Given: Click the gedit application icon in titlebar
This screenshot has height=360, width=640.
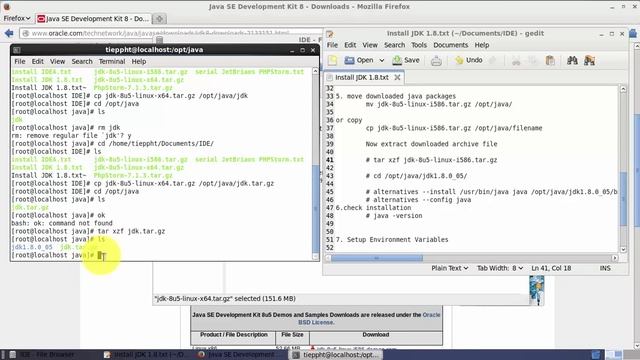Looking at the screenshot, I should 330,34.
